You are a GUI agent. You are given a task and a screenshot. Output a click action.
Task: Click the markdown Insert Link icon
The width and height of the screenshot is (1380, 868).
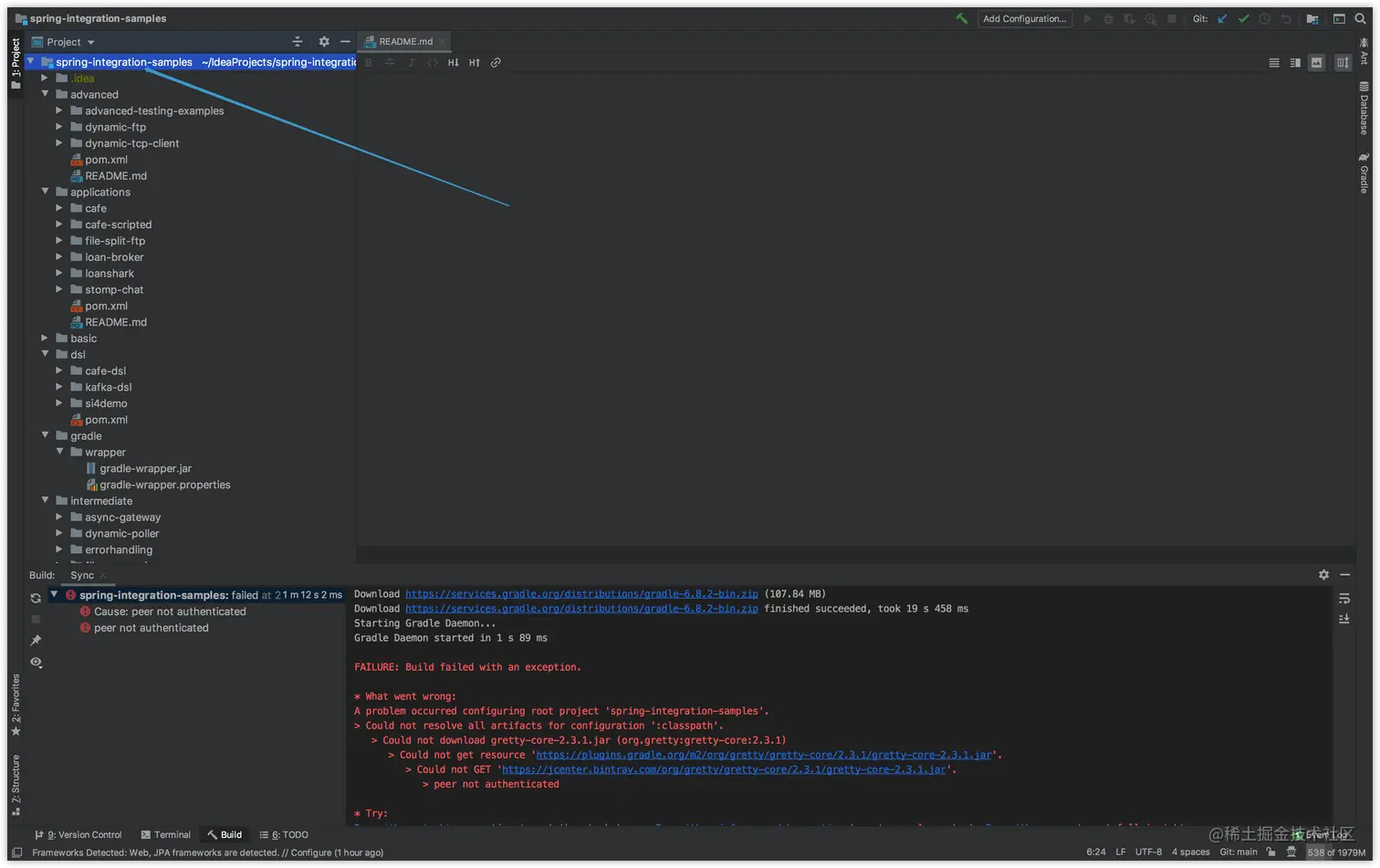tap(496, 63)
